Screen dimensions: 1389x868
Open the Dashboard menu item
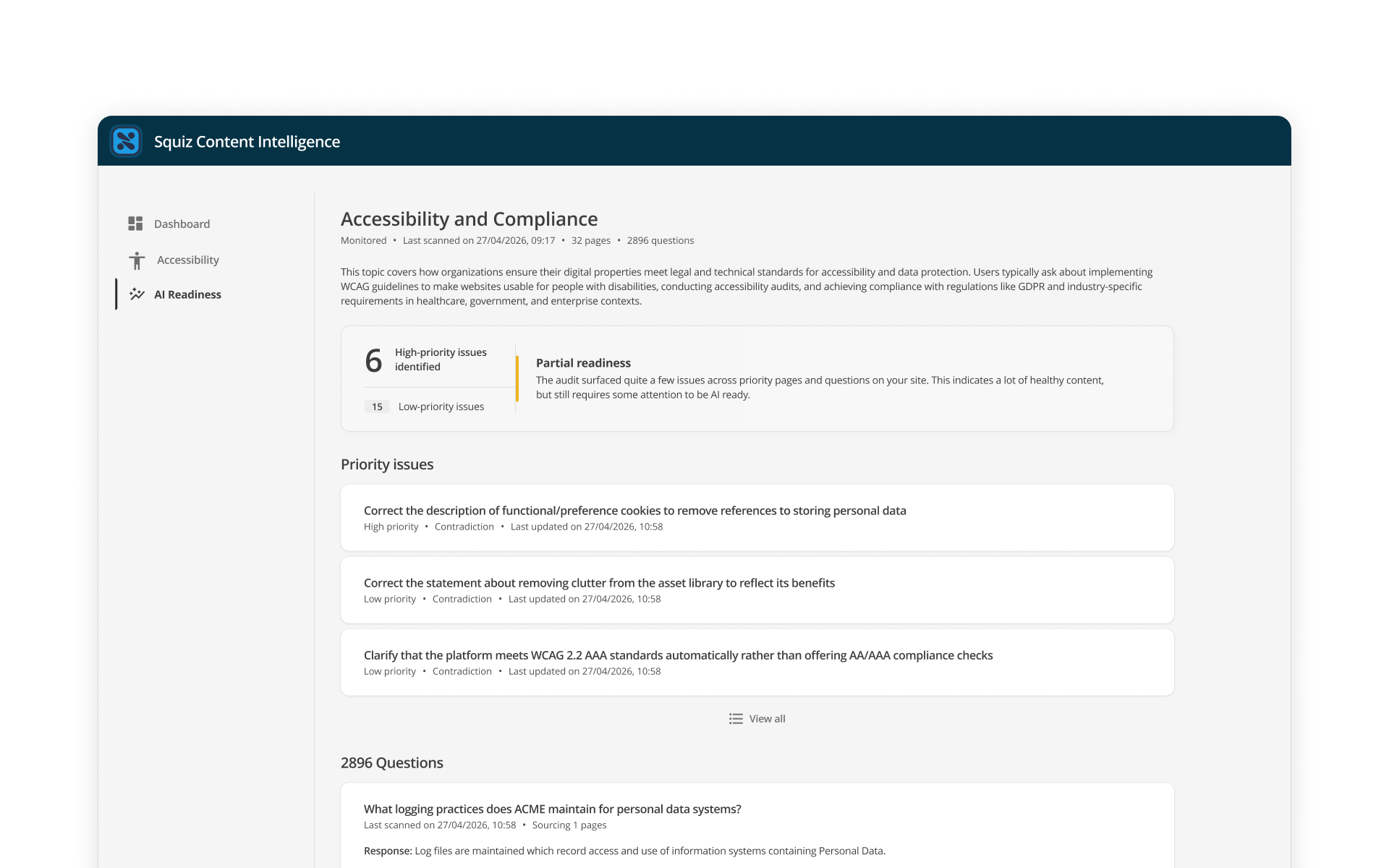pos(169,224)
